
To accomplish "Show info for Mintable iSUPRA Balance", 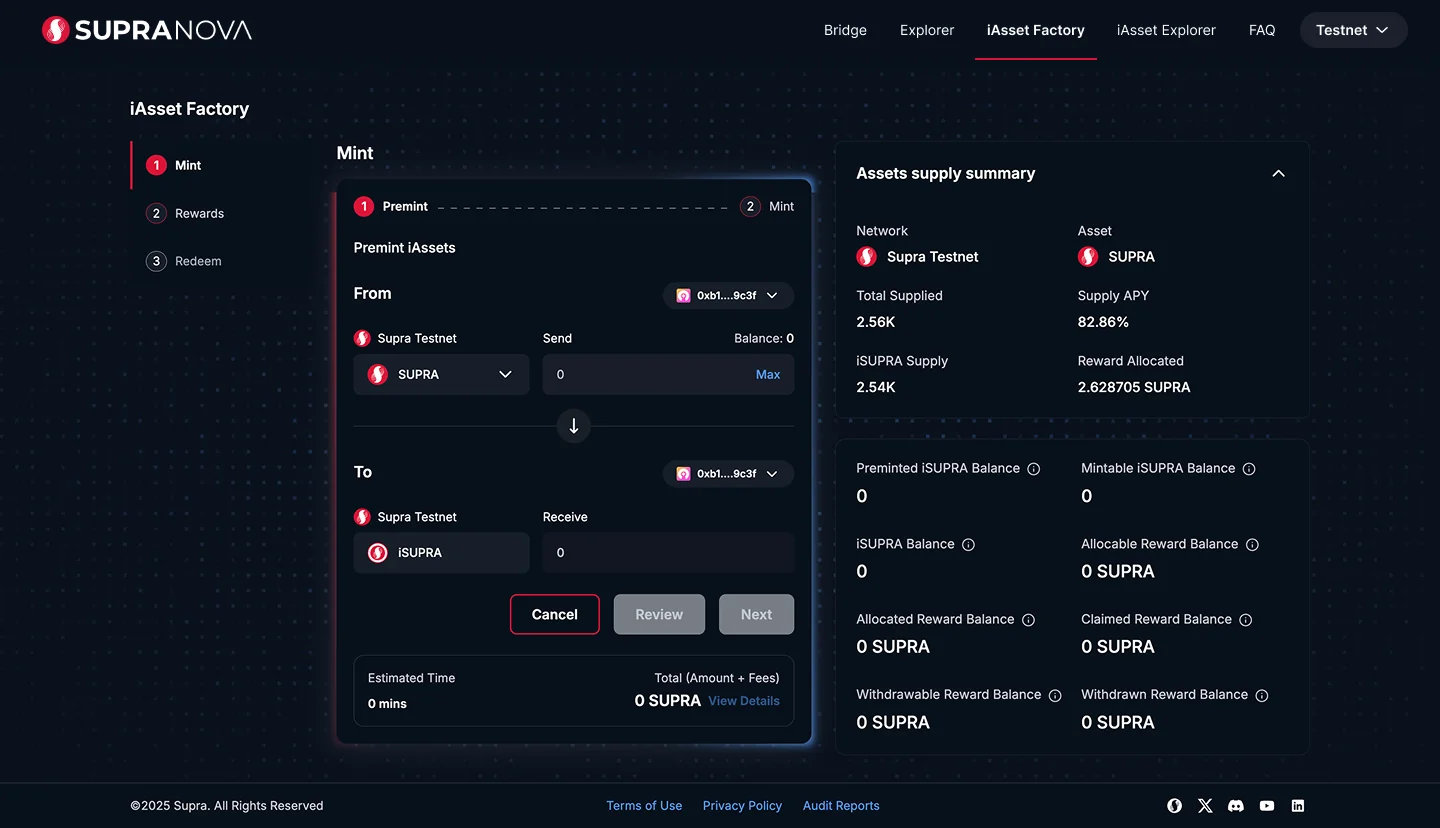I will pyautogui.click(x=1249, y=469).
